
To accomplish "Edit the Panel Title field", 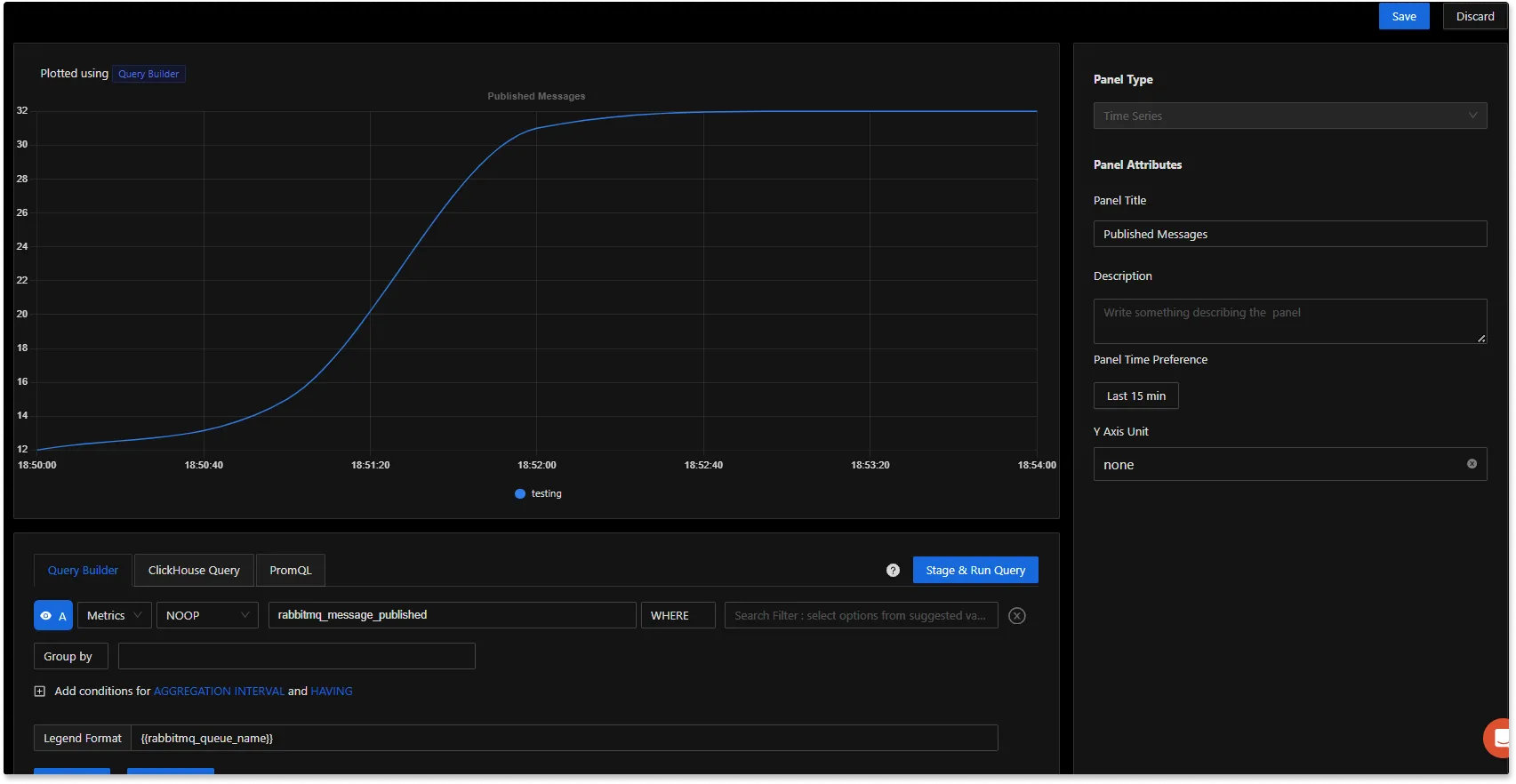I will click(1289, 234).
